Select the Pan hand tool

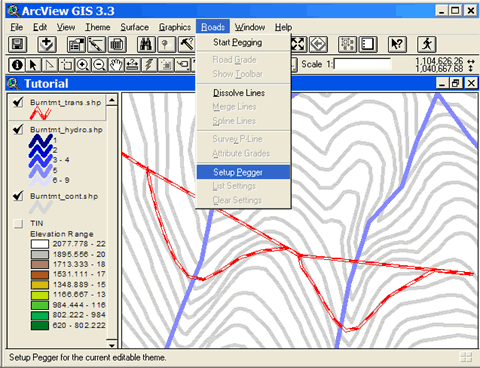click(x=116, y=65)
